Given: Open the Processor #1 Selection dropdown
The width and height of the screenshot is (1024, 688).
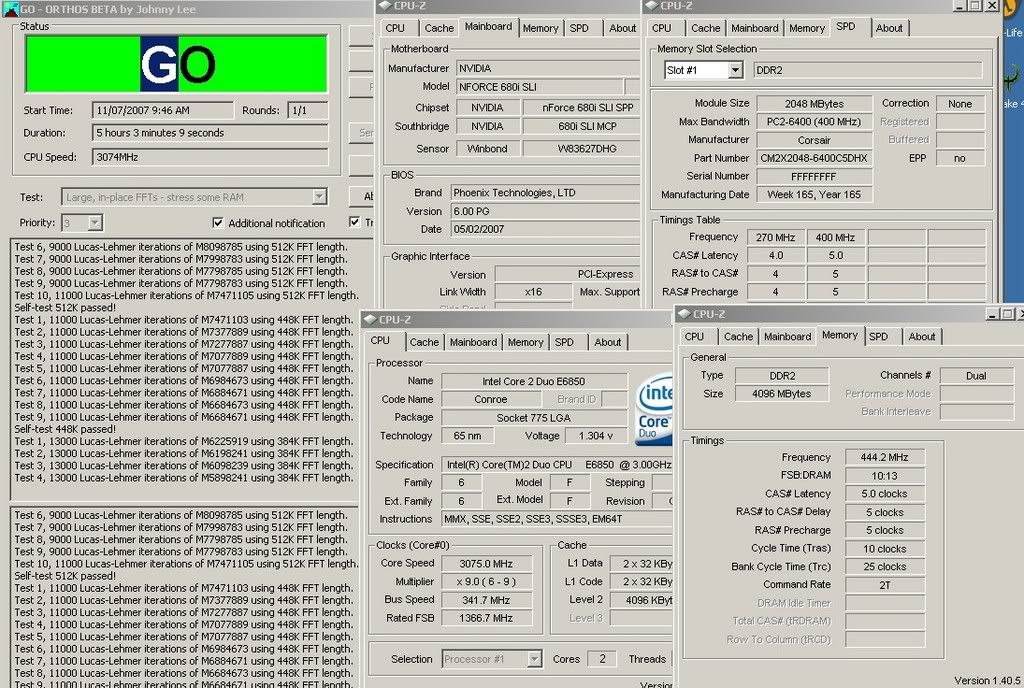Looking at the screenshot, I should pos(534,659).
